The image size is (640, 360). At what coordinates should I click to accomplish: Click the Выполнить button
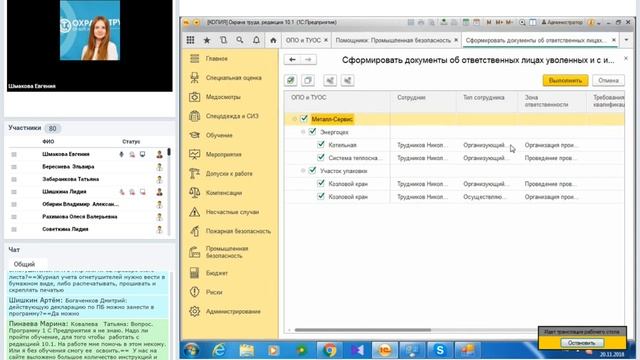[565, 80]
